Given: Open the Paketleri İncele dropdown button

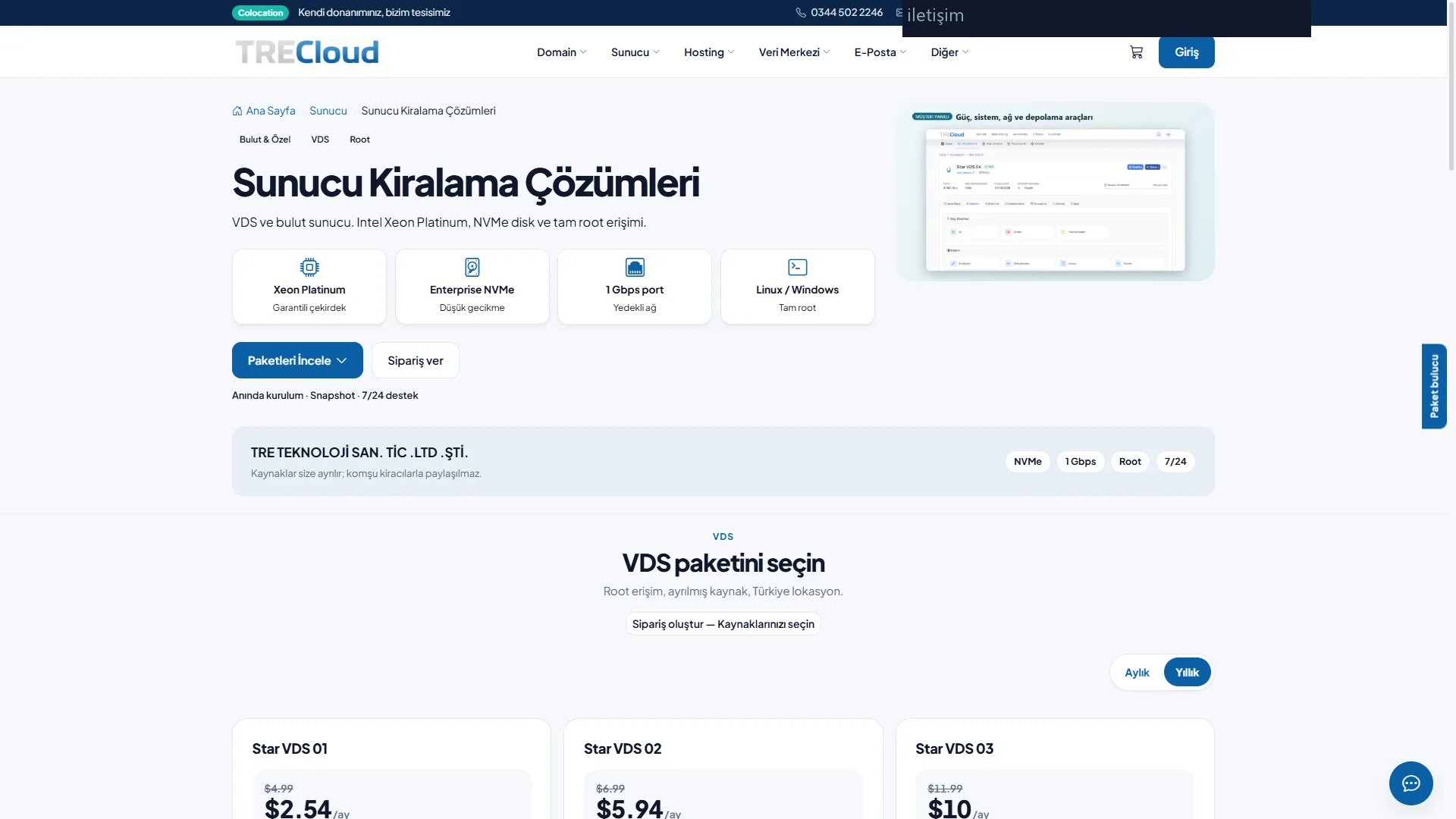Looking at the screenshot, I should (297, 360).
